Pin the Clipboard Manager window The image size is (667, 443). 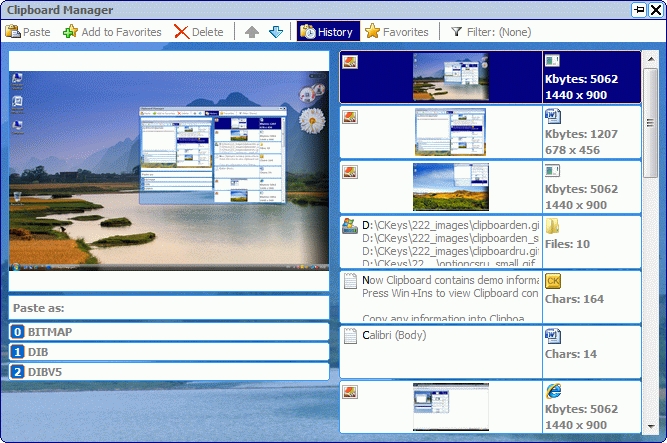tap(639, 9)
